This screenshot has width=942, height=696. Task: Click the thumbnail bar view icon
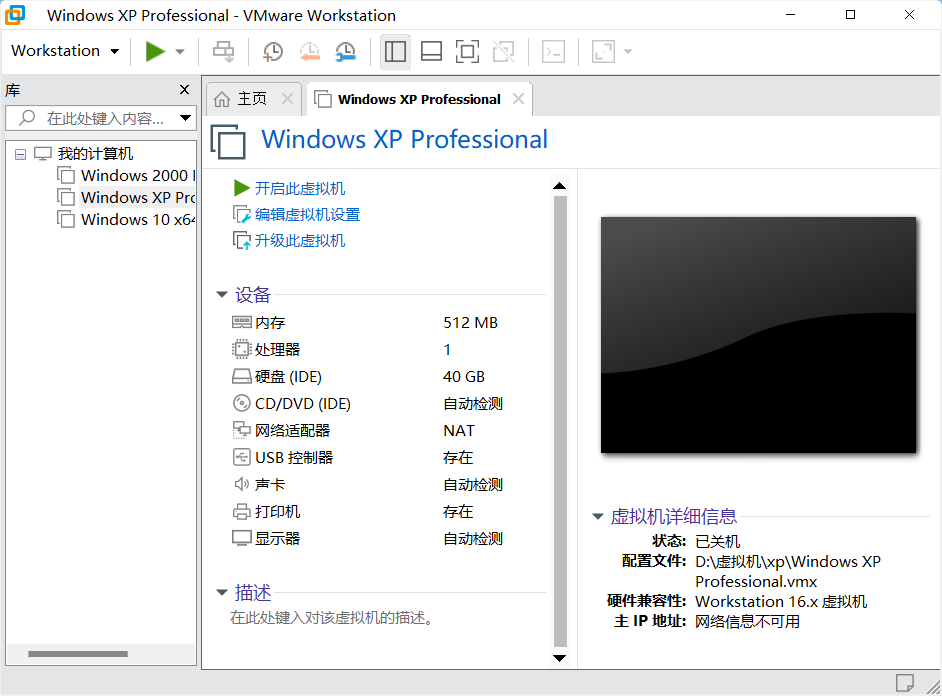coord(431,51)
